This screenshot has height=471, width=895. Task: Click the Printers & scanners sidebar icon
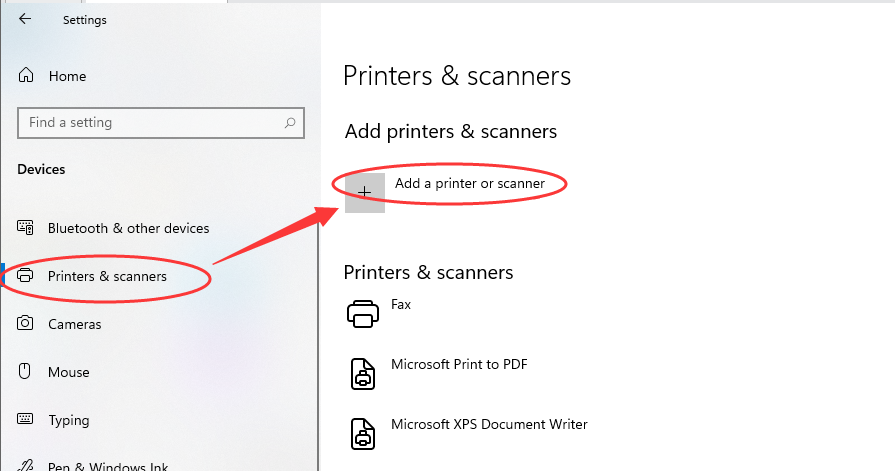pos(26,276)
